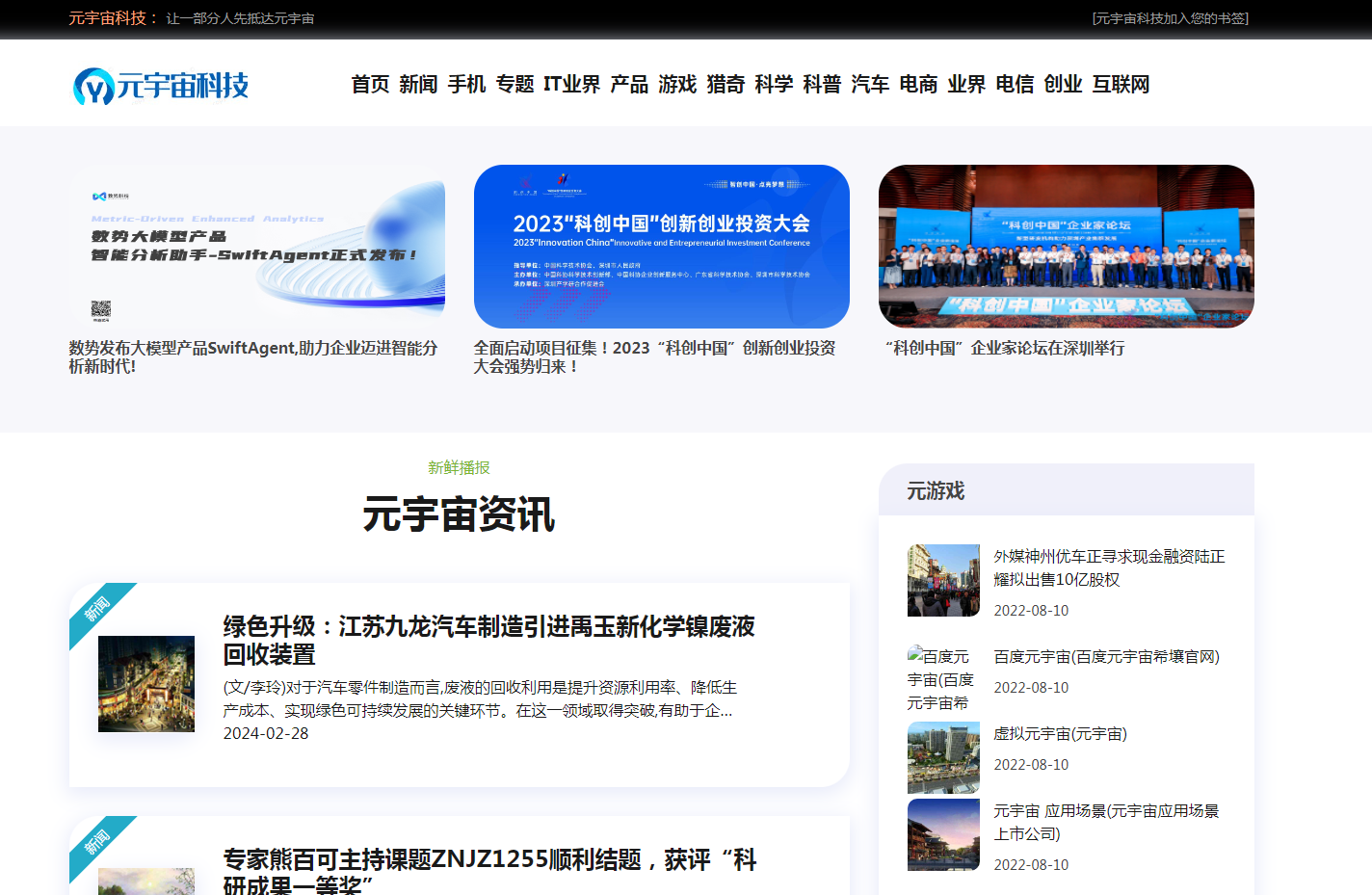Screen dimensions: 1372x895
Task: Open the 元宇宙 应用场景 thumbnail
Action: (943, 835)
